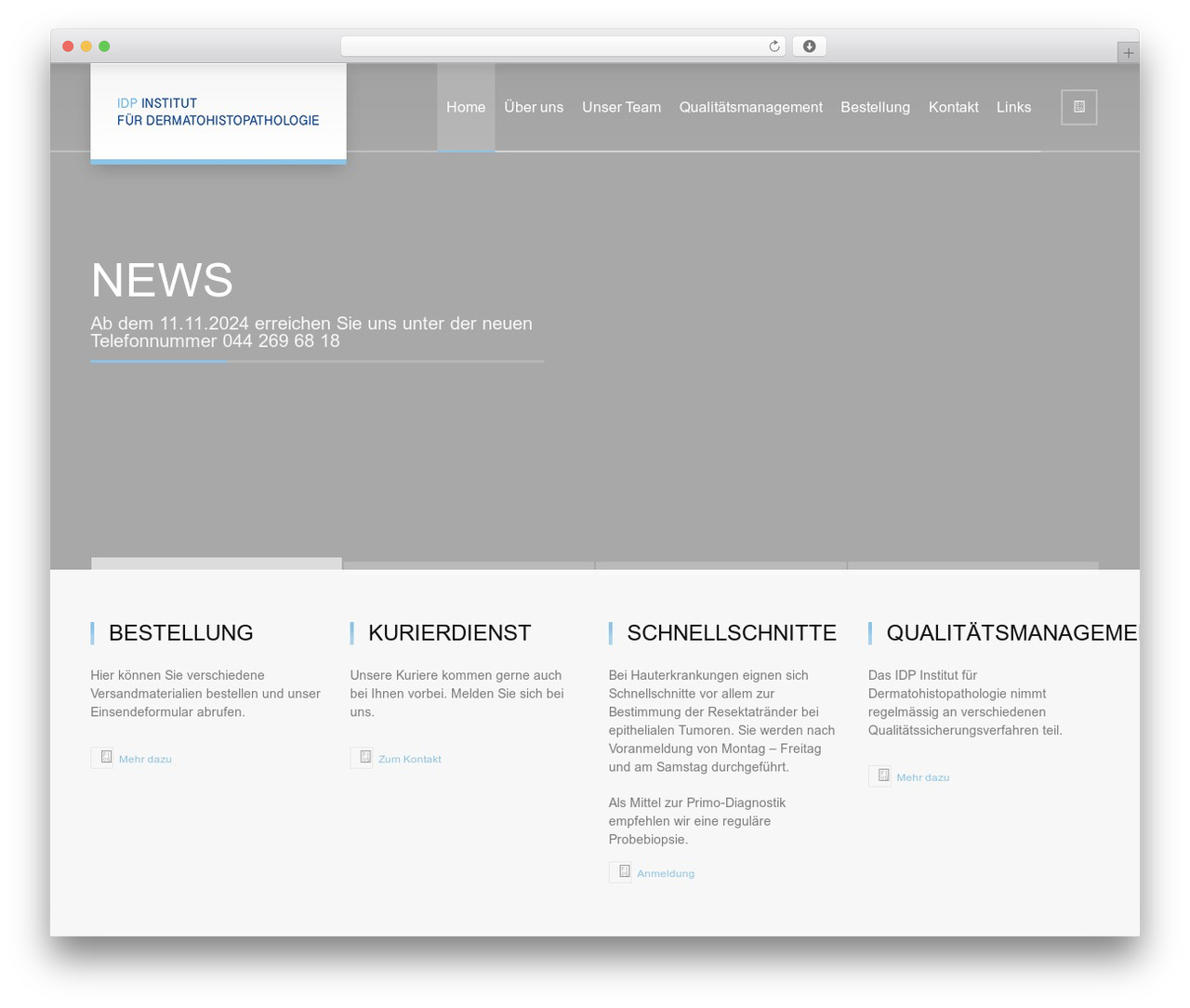Click the icon beside Qualitätsmanagement's Mehr dazu

[879, 776]
